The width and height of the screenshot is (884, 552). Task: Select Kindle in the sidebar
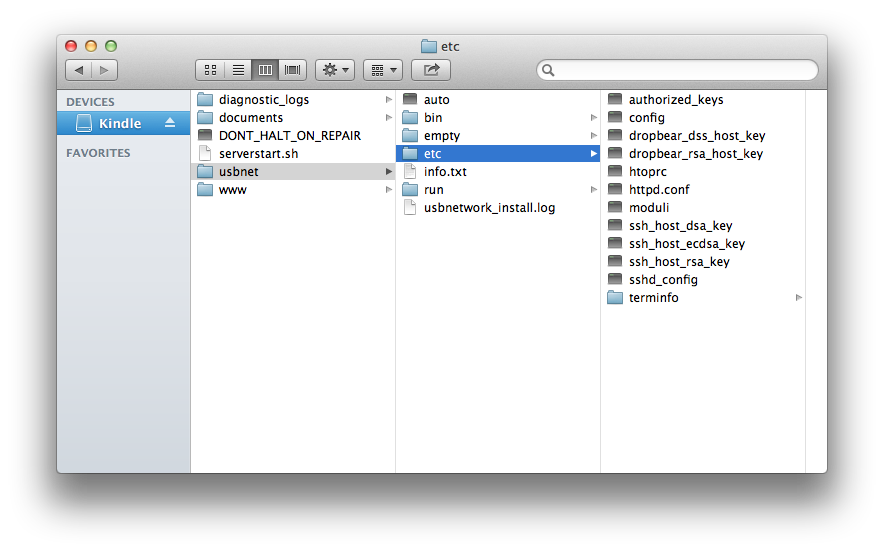pos(123,123)
